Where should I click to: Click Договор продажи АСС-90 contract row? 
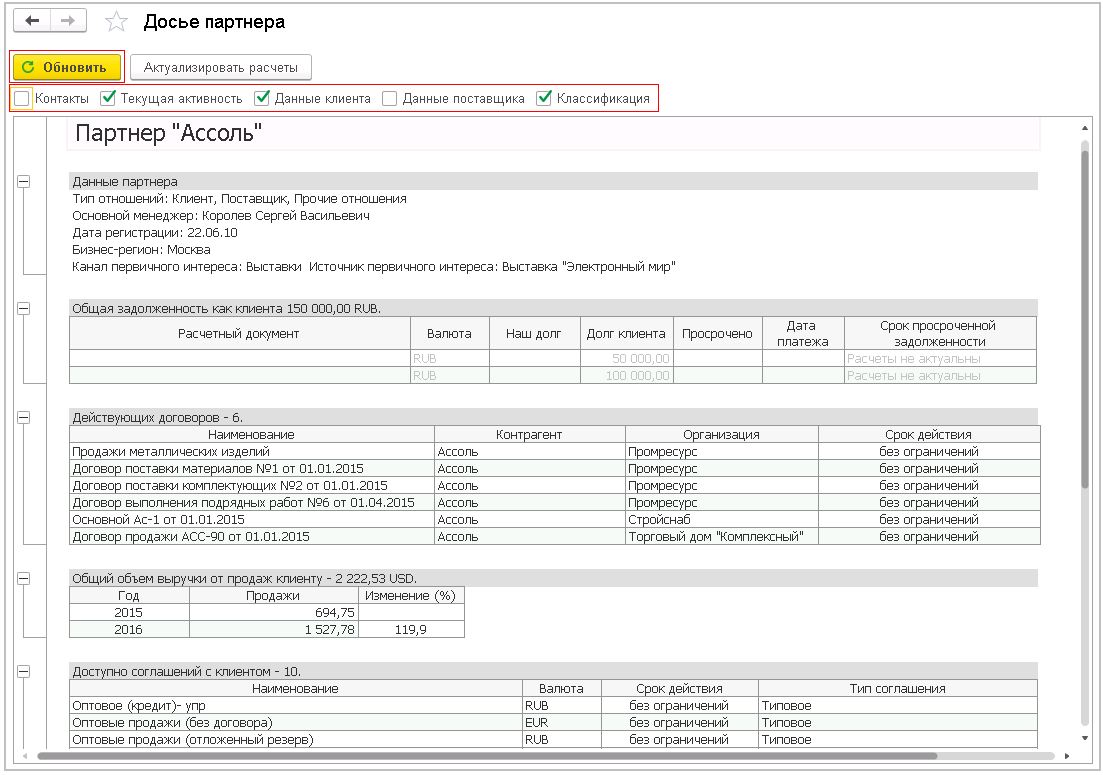point(554,537)
